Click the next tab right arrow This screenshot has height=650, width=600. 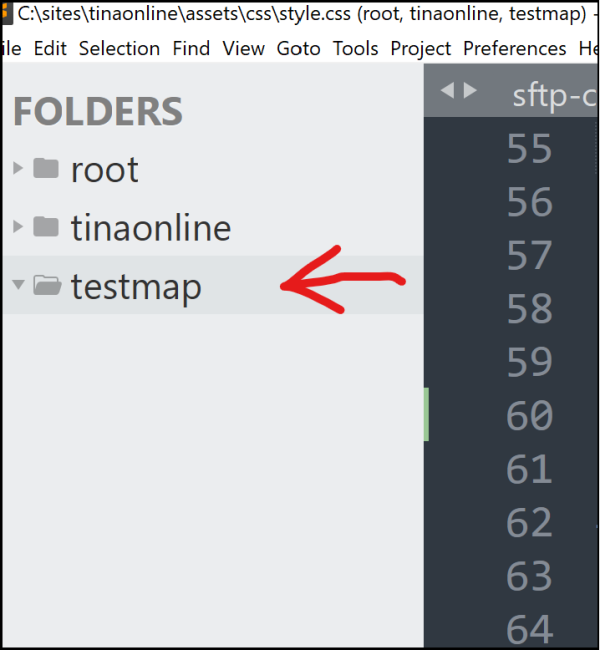pos(470,91)
